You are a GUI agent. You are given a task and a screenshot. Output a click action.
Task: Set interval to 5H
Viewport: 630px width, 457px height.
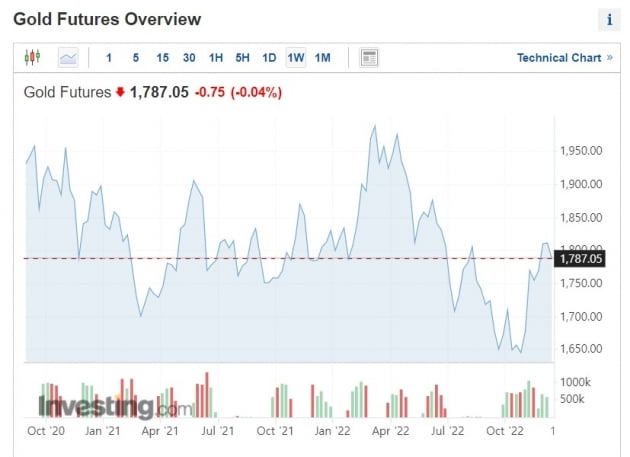click(243, 58)
